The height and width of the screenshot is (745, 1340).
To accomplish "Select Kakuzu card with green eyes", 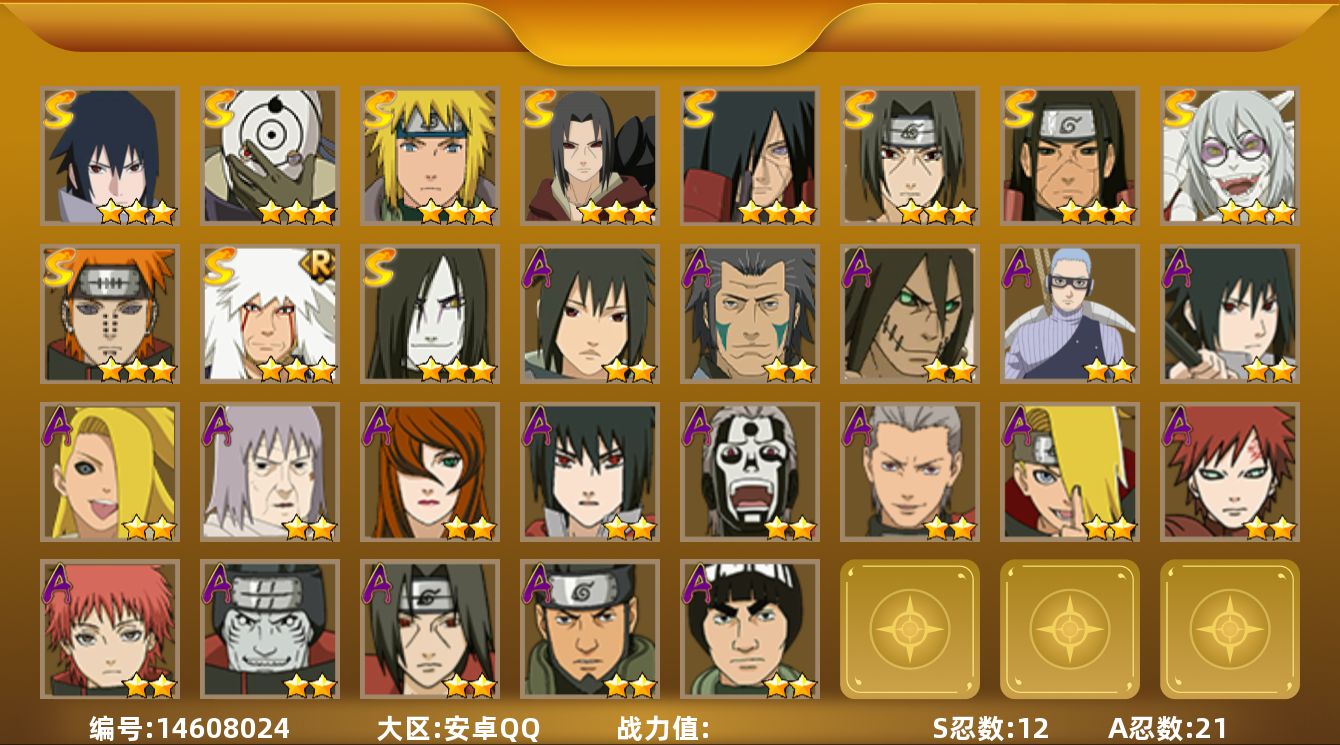I will [x=910, y=314].
